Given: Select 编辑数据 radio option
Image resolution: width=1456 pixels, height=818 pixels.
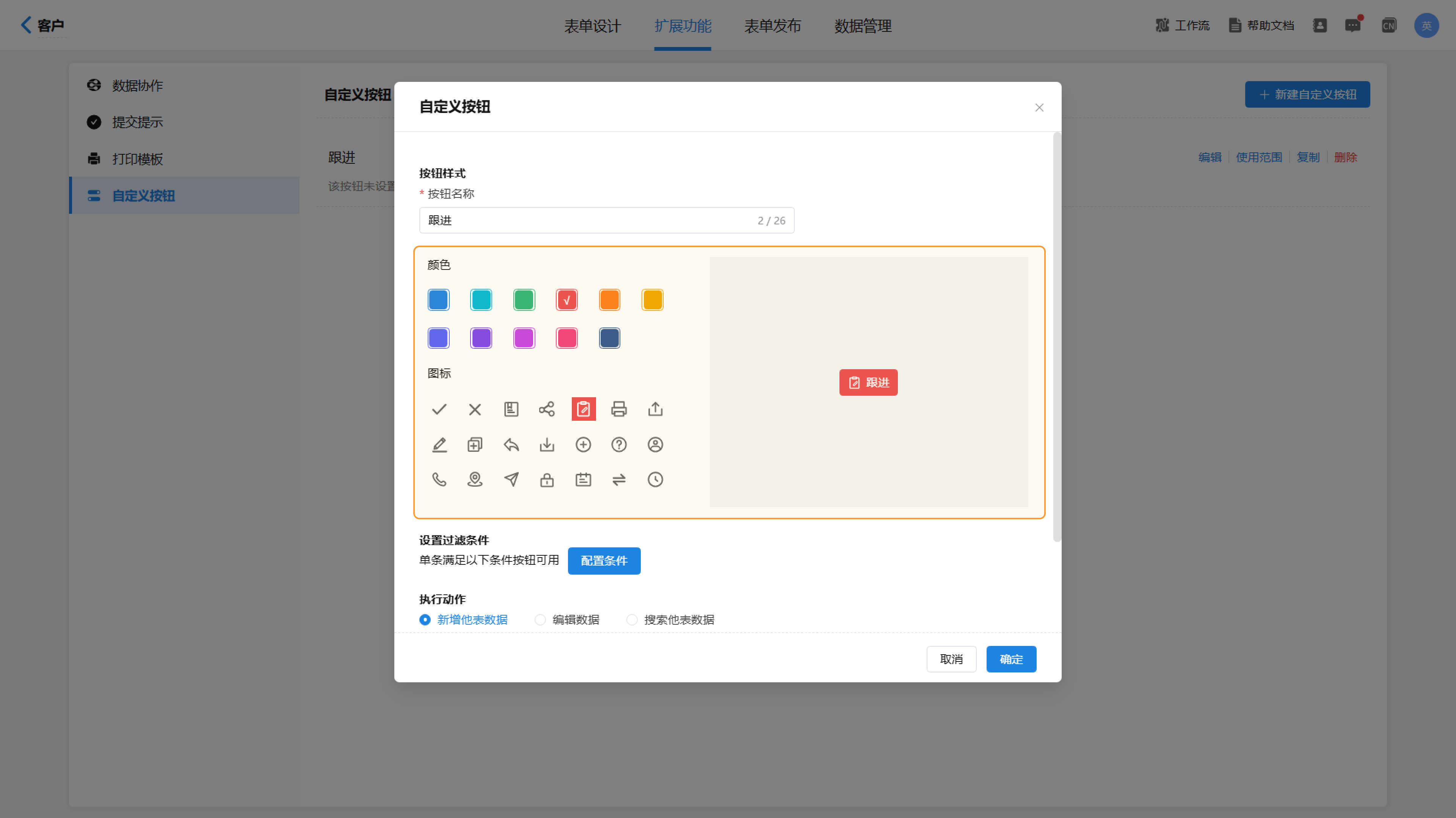Looking at the screenshot, I should point(540,620).
